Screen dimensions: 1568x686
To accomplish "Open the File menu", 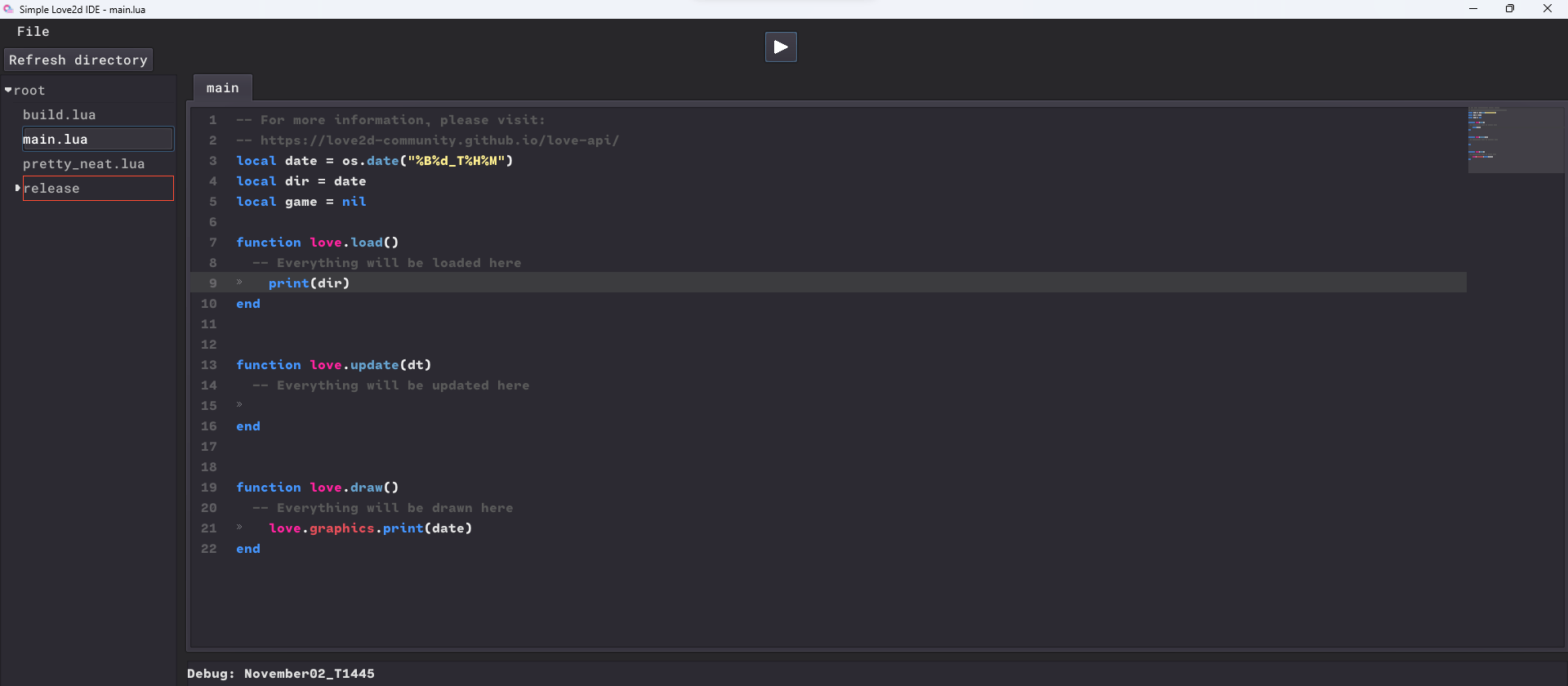I will pyautogui.click(x=33, y=32).
